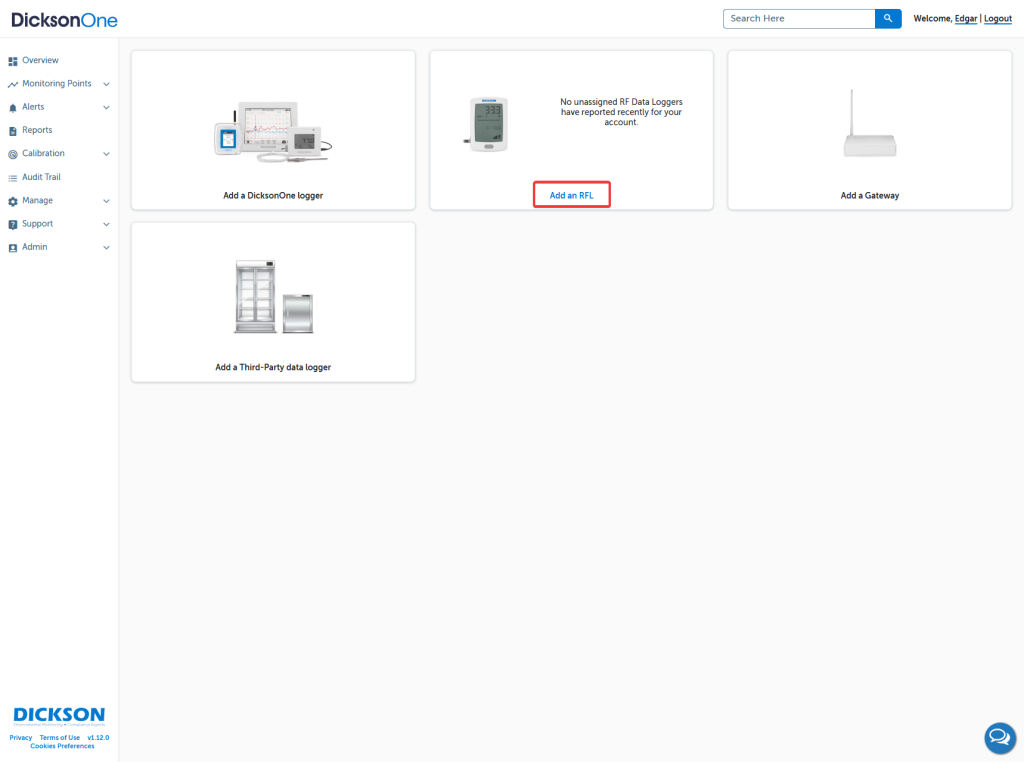Click the Calibration target icon
Screen dimensions: 1024x762
click(x=13, y=154)
